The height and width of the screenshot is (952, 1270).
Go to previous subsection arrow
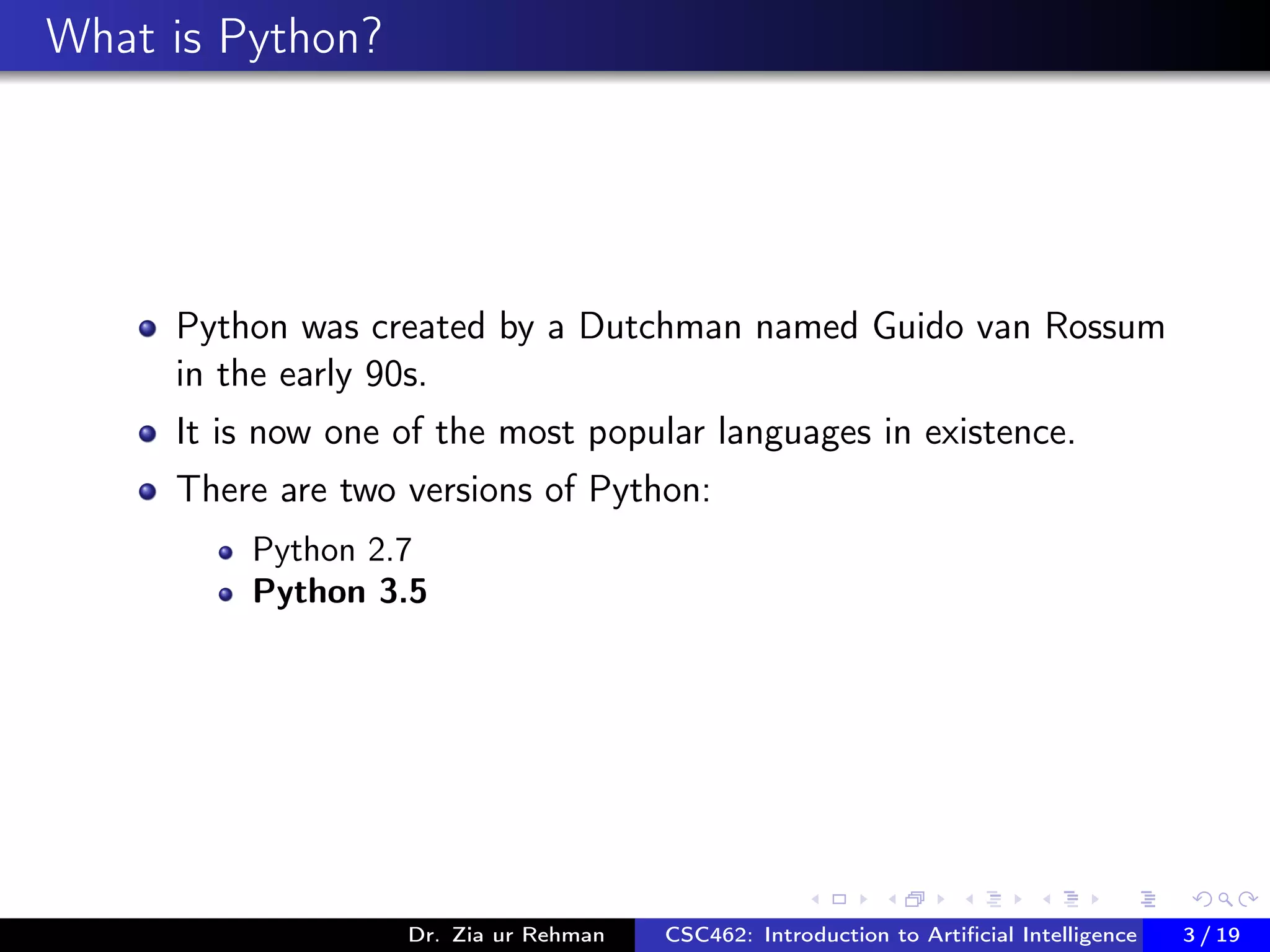click(x=969, y=899)
